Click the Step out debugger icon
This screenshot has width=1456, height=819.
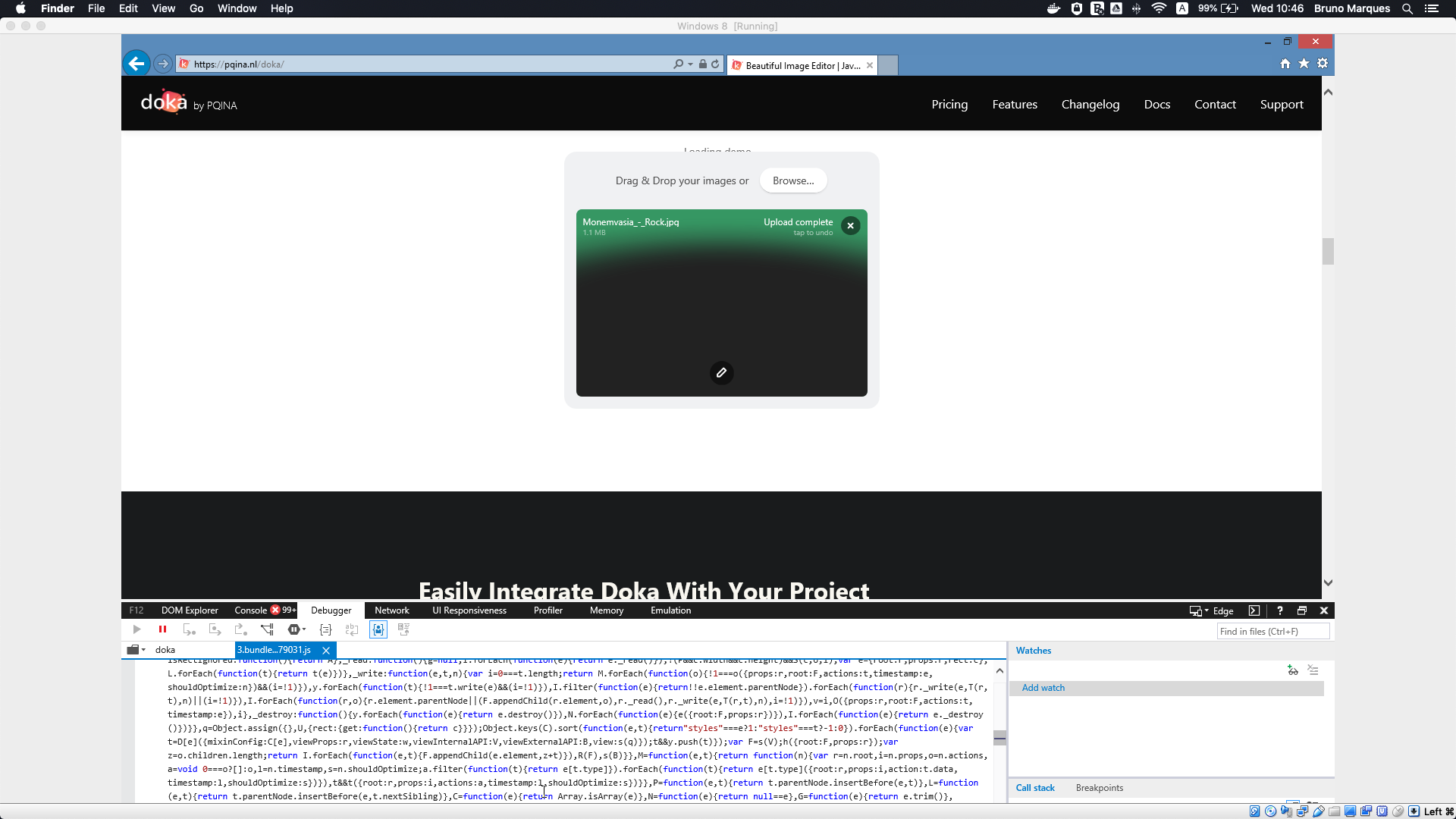240,629
